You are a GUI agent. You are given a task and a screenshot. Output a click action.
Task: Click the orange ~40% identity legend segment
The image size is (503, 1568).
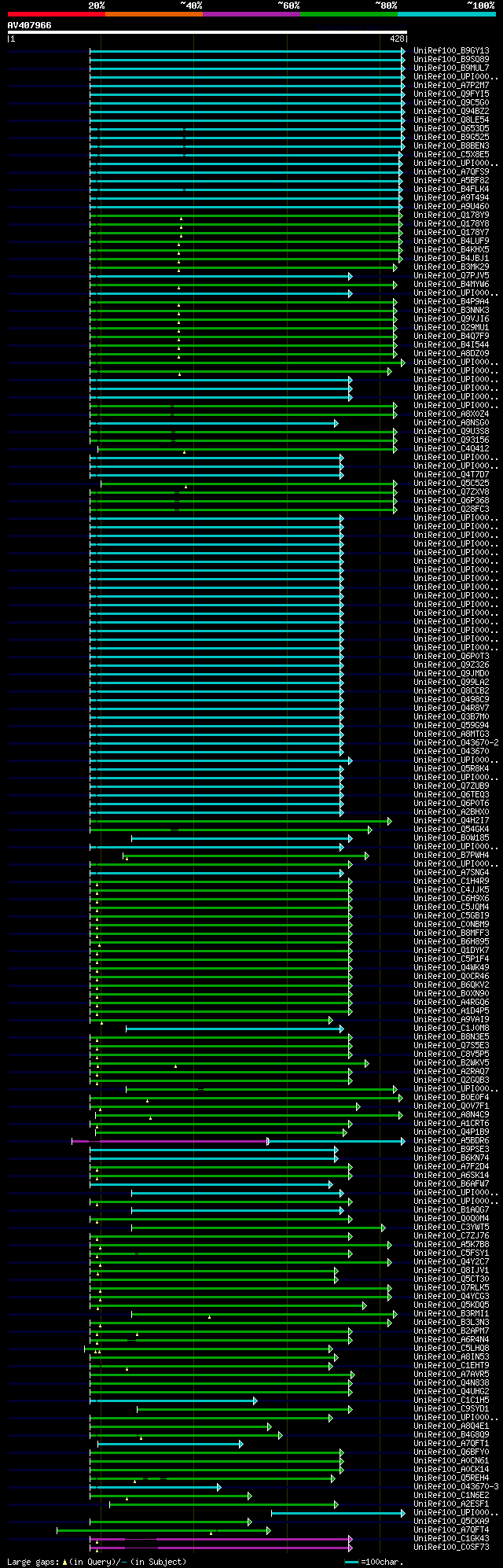tap(154, 14)
